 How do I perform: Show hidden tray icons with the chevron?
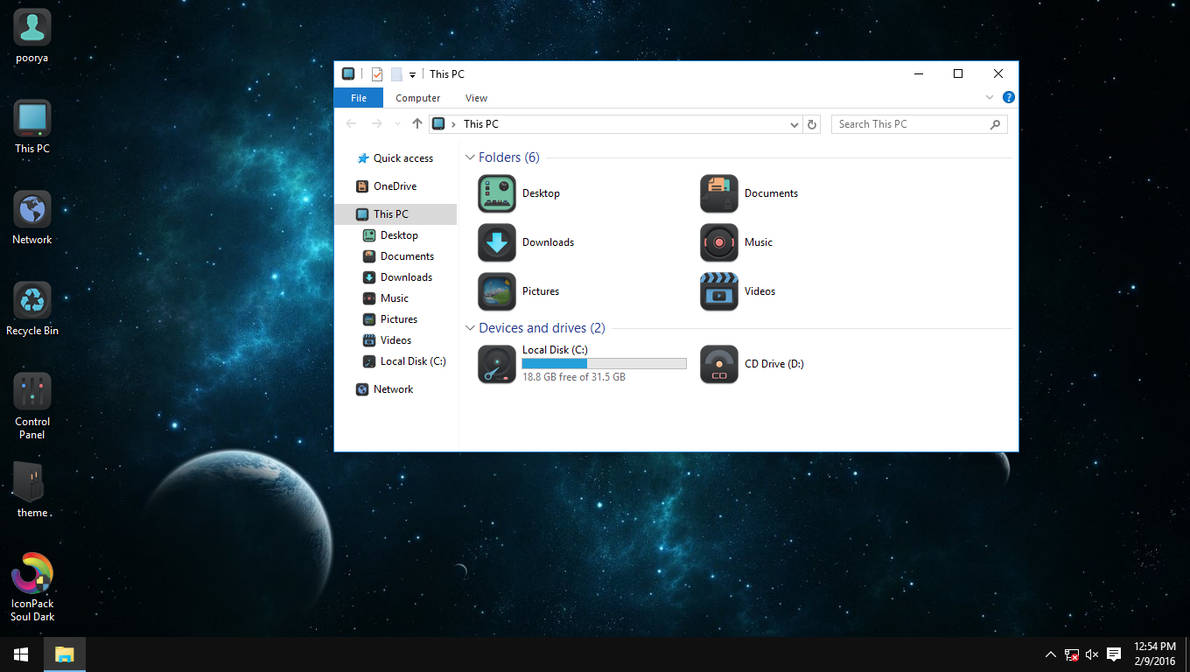pos(1050,655)
